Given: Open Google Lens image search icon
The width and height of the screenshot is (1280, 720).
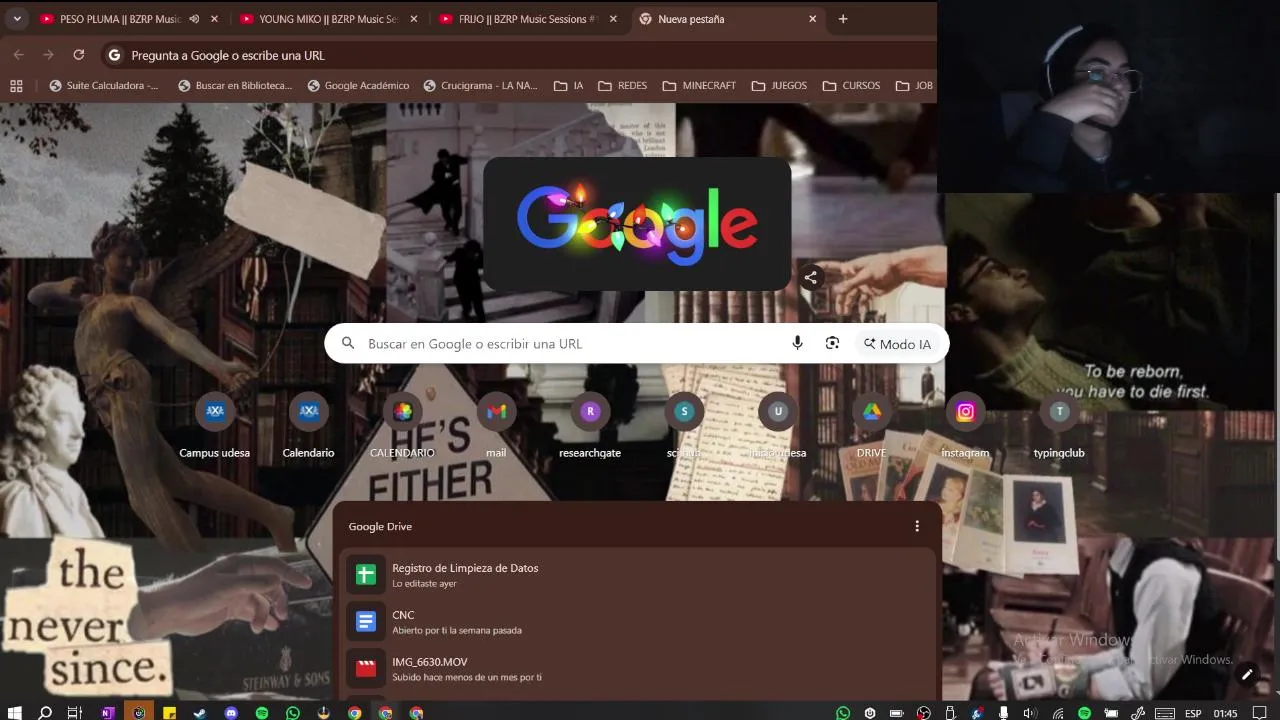Looking at the screenshot, I should pos(832,343).
